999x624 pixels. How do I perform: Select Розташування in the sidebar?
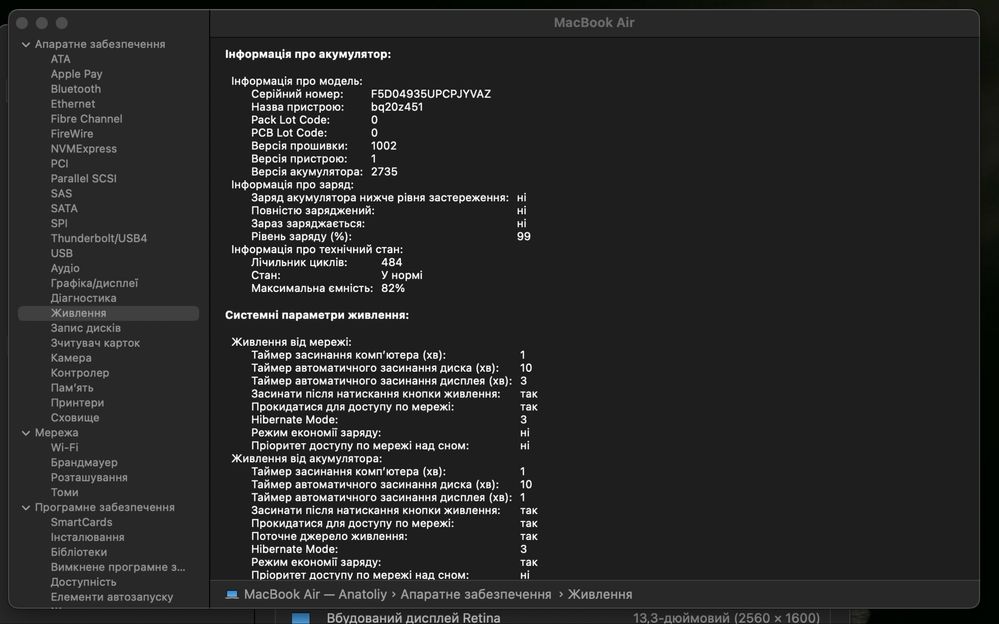click(x=89, y=477)
